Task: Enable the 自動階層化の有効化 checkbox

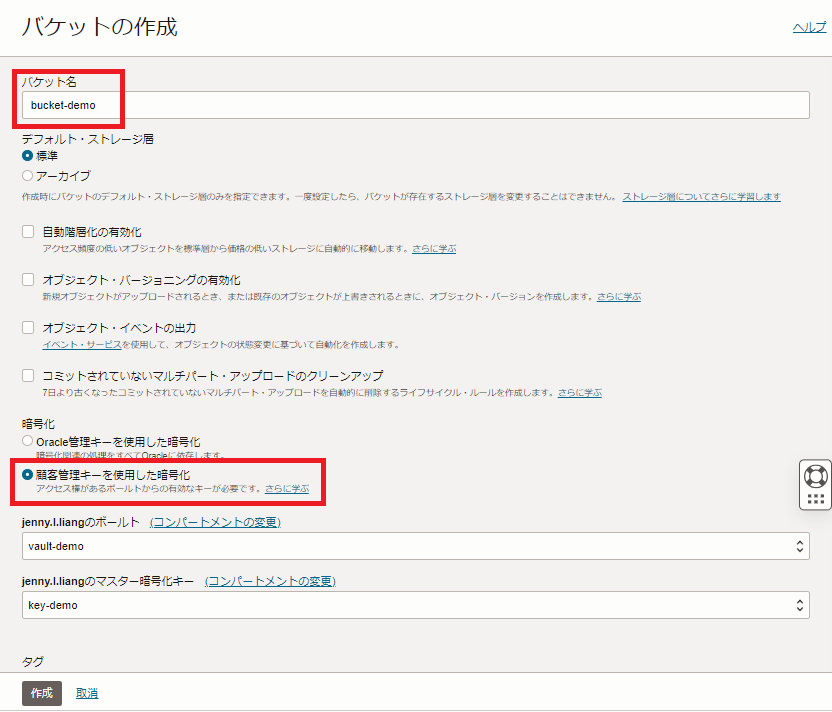Action: click(28, 232)
